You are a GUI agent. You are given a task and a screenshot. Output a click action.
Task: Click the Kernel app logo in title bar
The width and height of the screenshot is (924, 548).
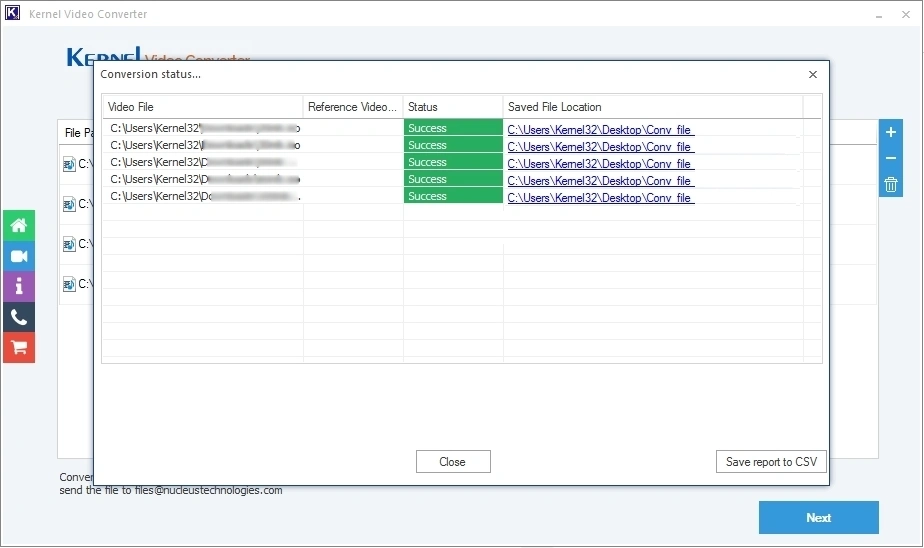tap(12, 13)
